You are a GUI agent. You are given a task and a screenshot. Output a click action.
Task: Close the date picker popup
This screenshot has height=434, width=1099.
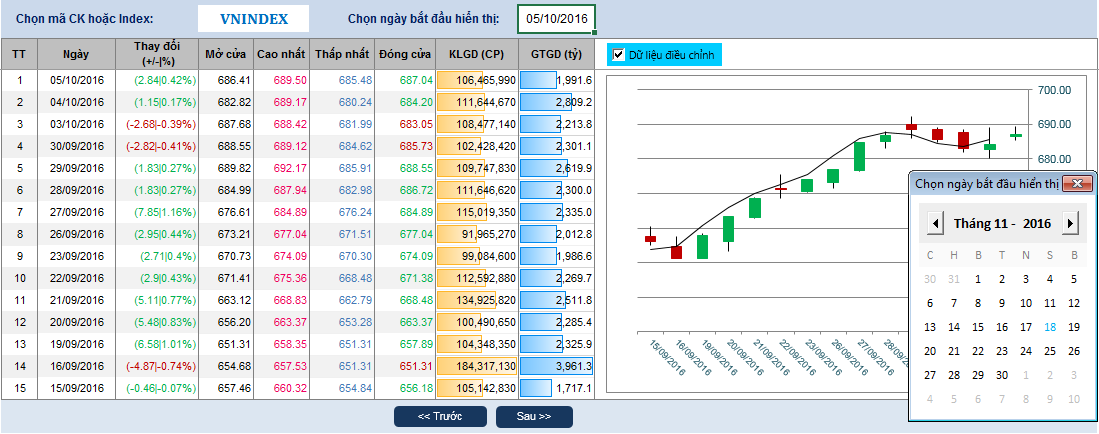[x=1077, y=184]
